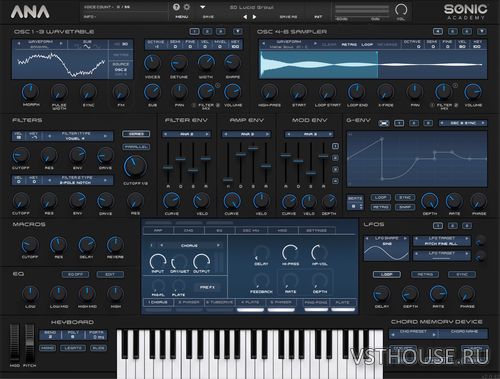
Task: Enable MONO keyboard mode
Action: pos(48,348)
